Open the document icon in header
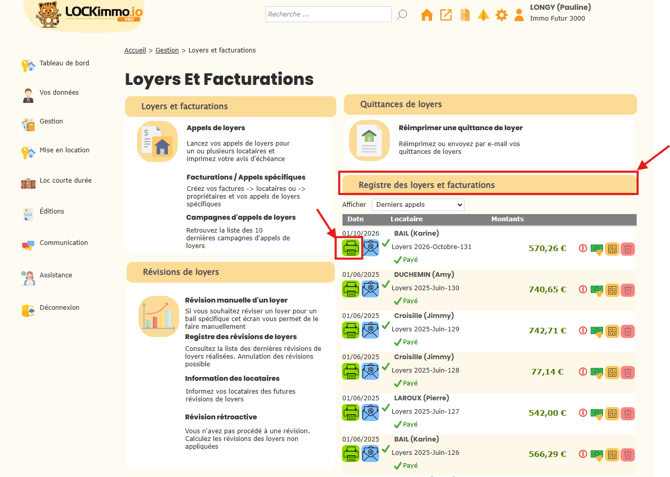The image size is (670, 477). tap(464, 15)
